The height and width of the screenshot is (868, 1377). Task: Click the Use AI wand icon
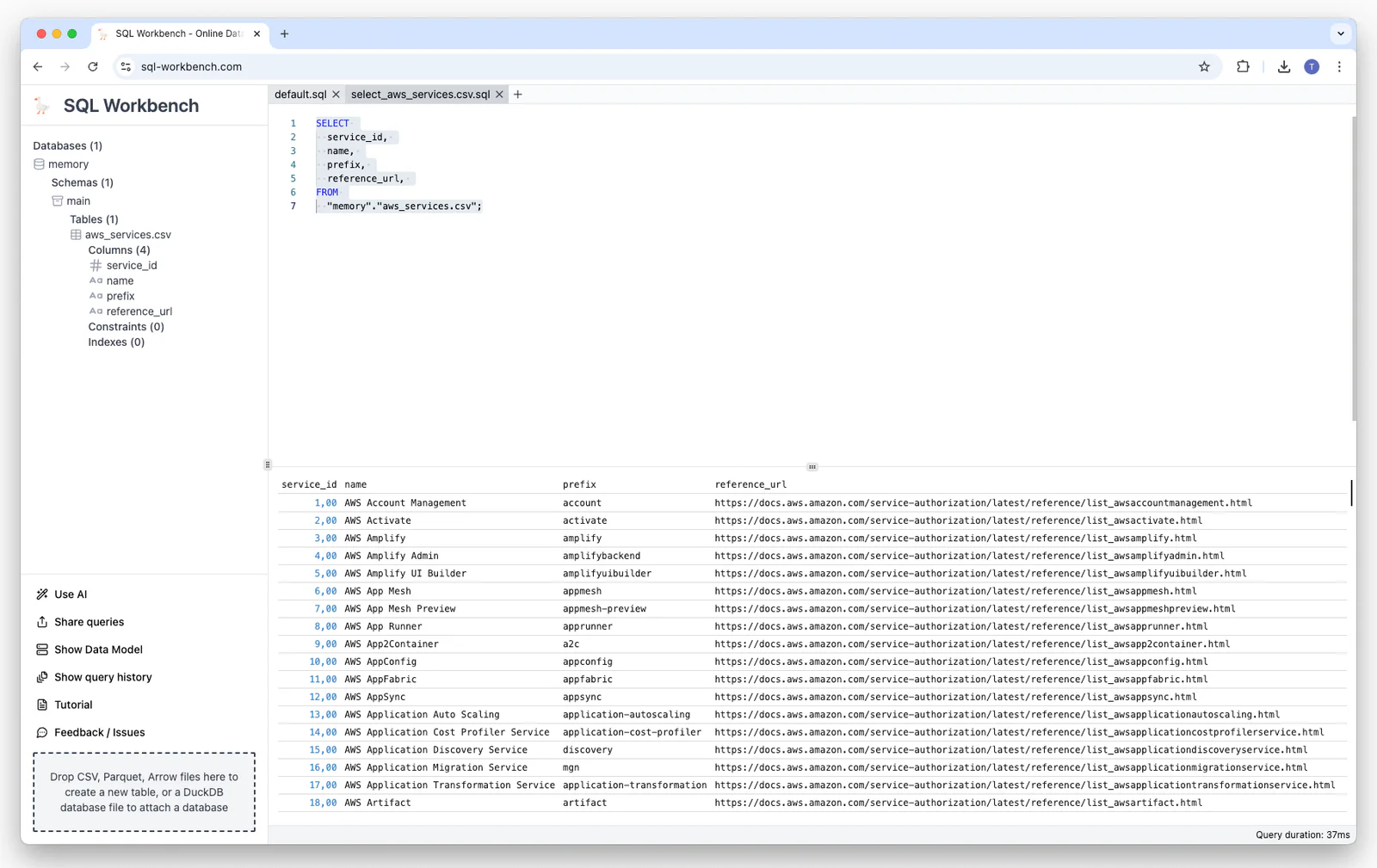coord(42,594)
